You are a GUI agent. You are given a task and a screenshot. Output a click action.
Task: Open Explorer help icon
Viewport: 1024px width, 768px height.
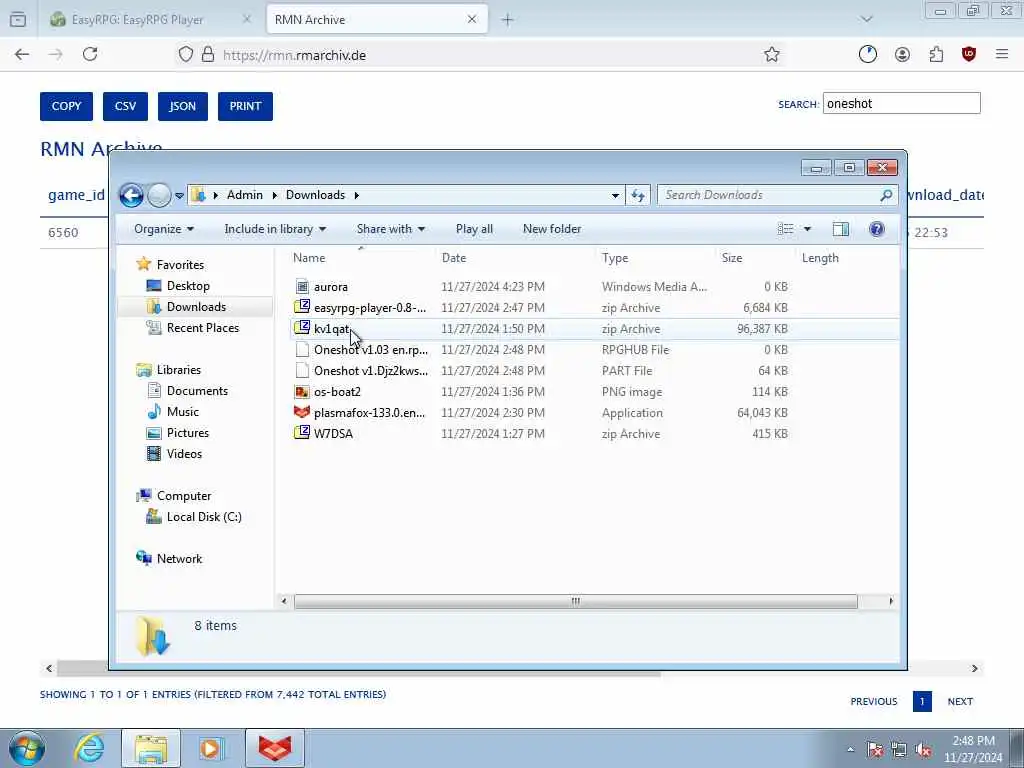pyautogui.click(x=876, y=229)
